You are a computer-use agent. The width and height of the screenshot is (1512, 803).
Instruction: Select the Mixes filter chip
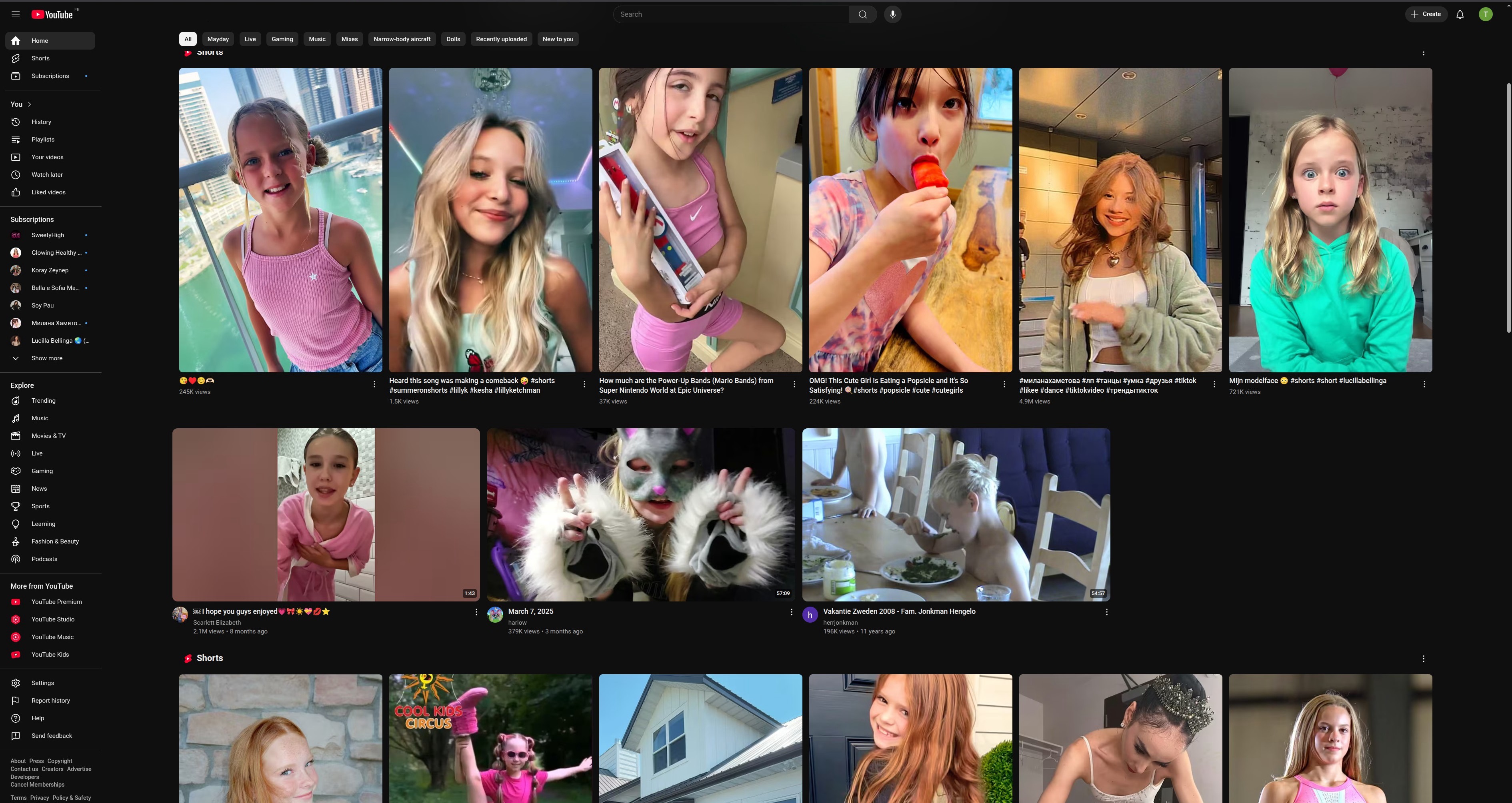349,39
